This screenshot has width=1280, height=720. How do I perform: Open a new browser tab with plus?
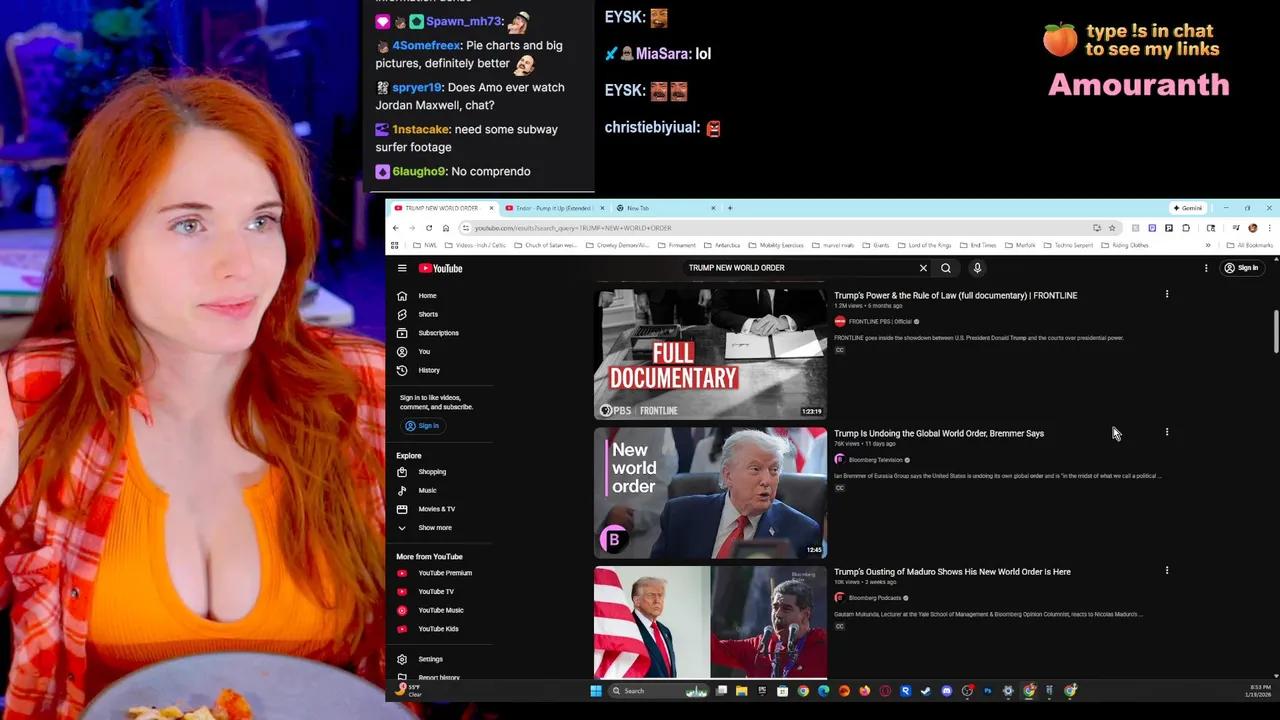[730, 208]
